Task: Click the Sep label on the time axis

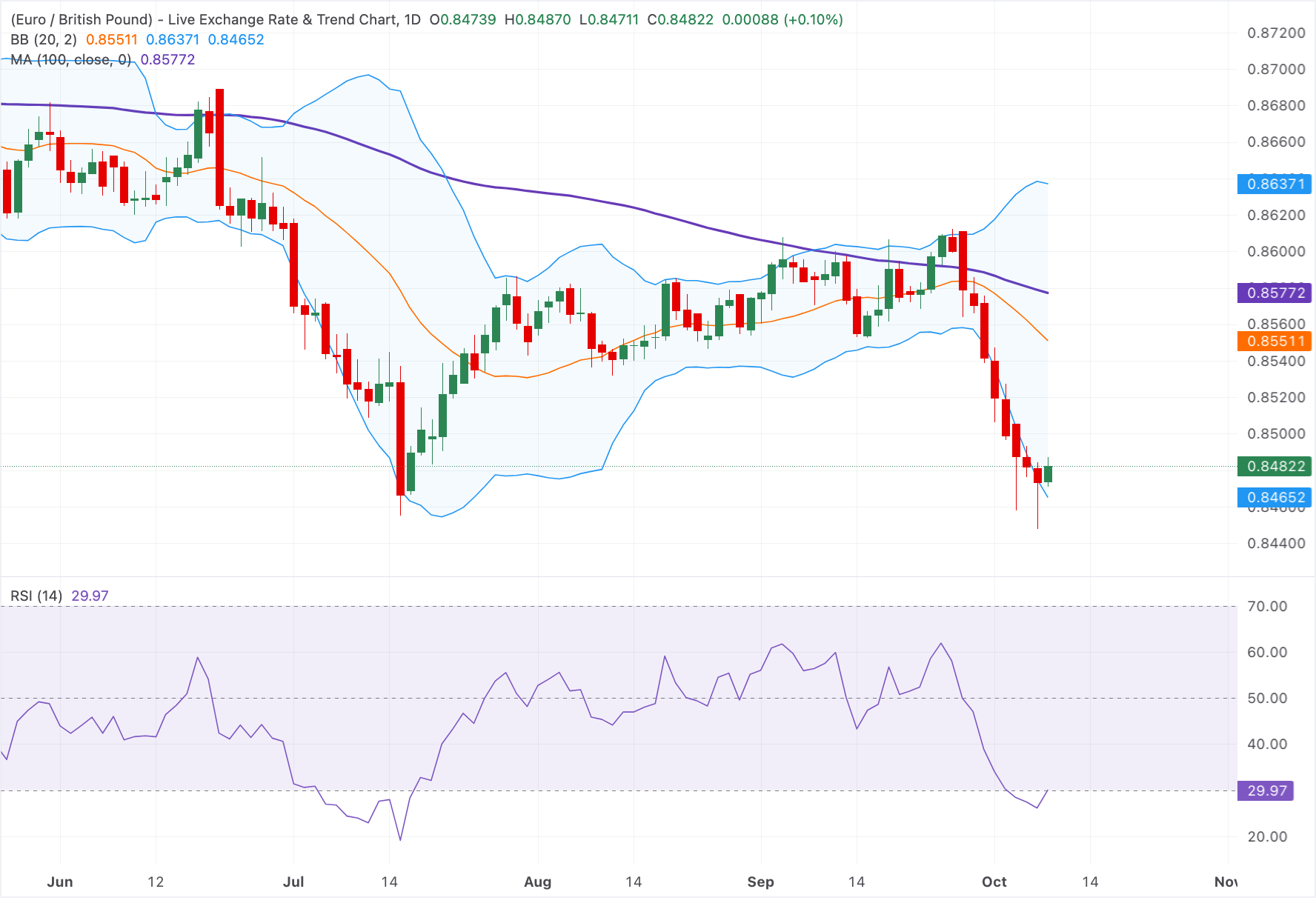Action: (760, 882)
